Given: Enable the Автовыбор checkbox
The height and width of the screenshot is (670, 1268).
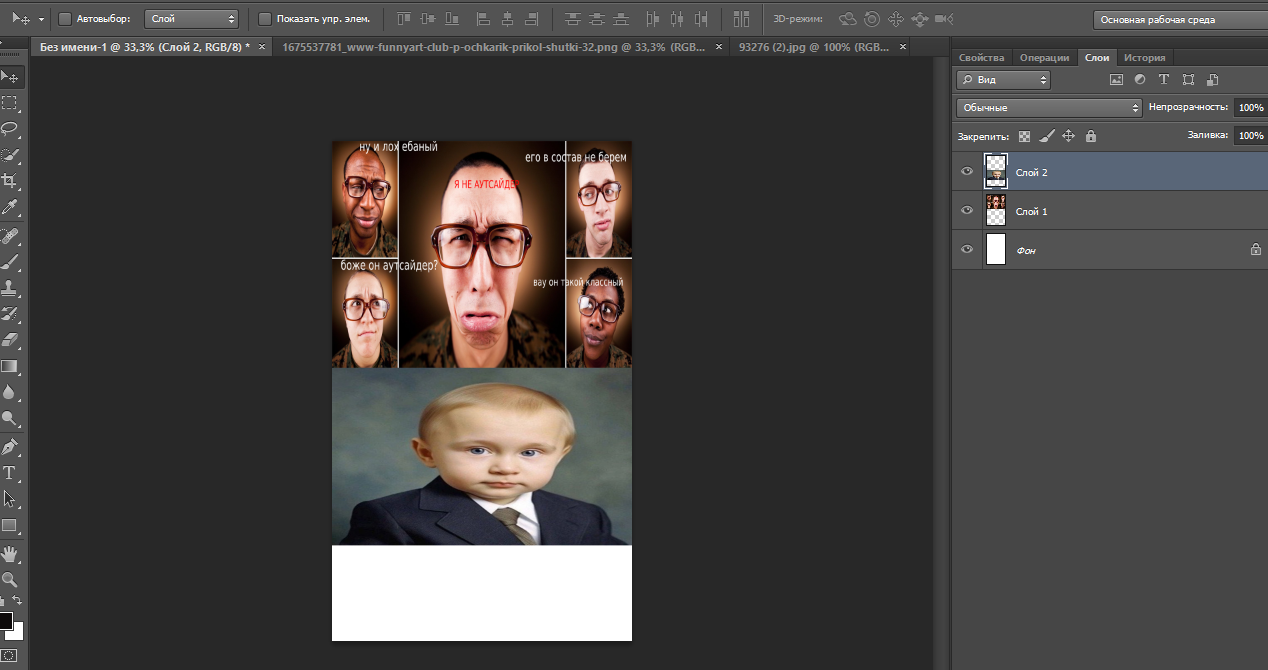Looking at the screenshot, I should [x=65, y=19].
